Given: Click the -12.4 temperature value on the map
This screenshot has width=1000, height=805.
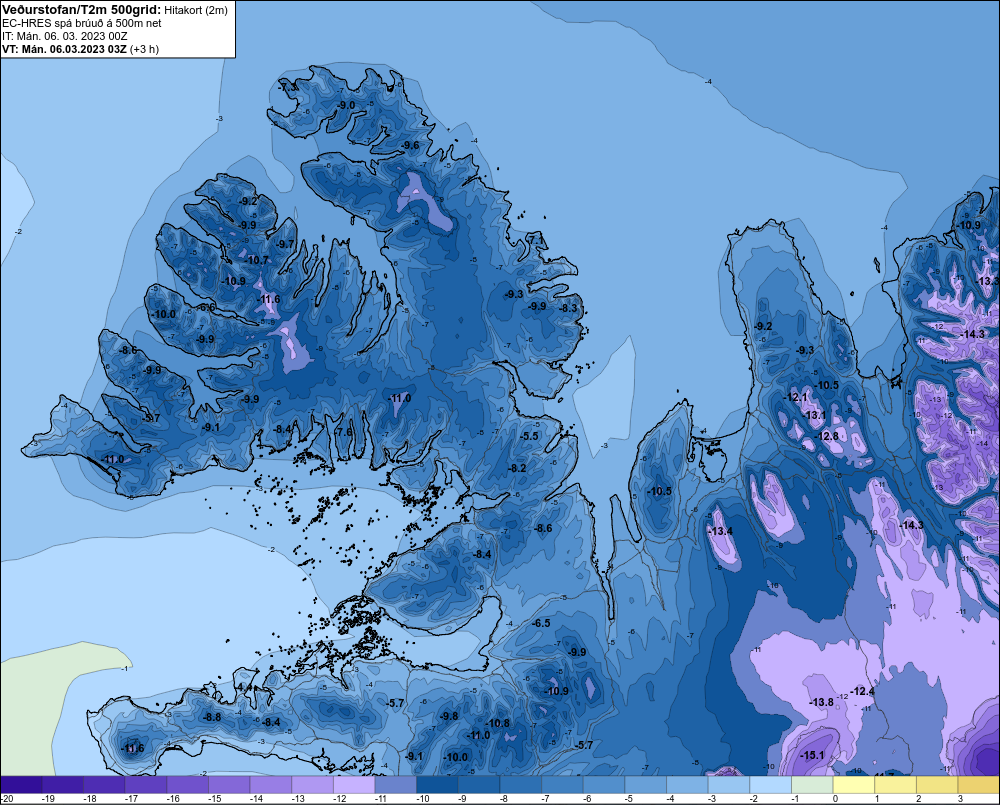Looking at the screenshot, I should [x=863, y=691].
